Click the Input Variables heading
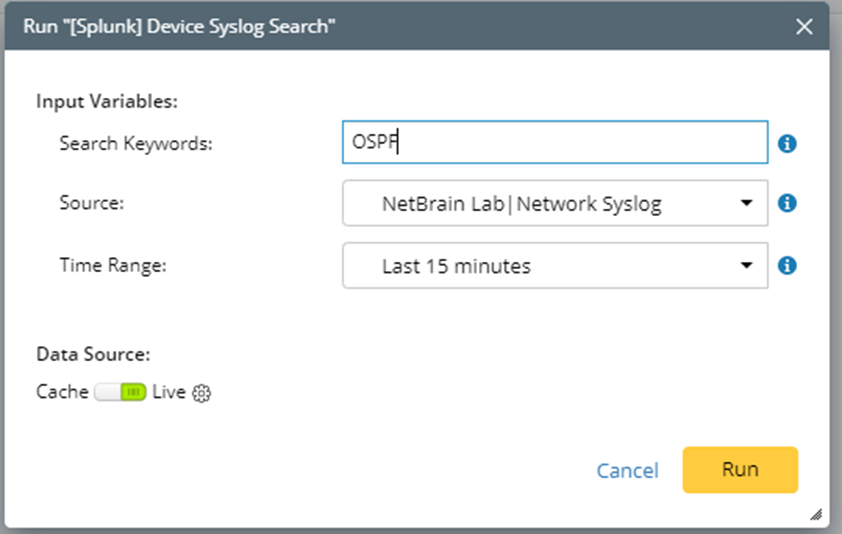 pos(107,101)
